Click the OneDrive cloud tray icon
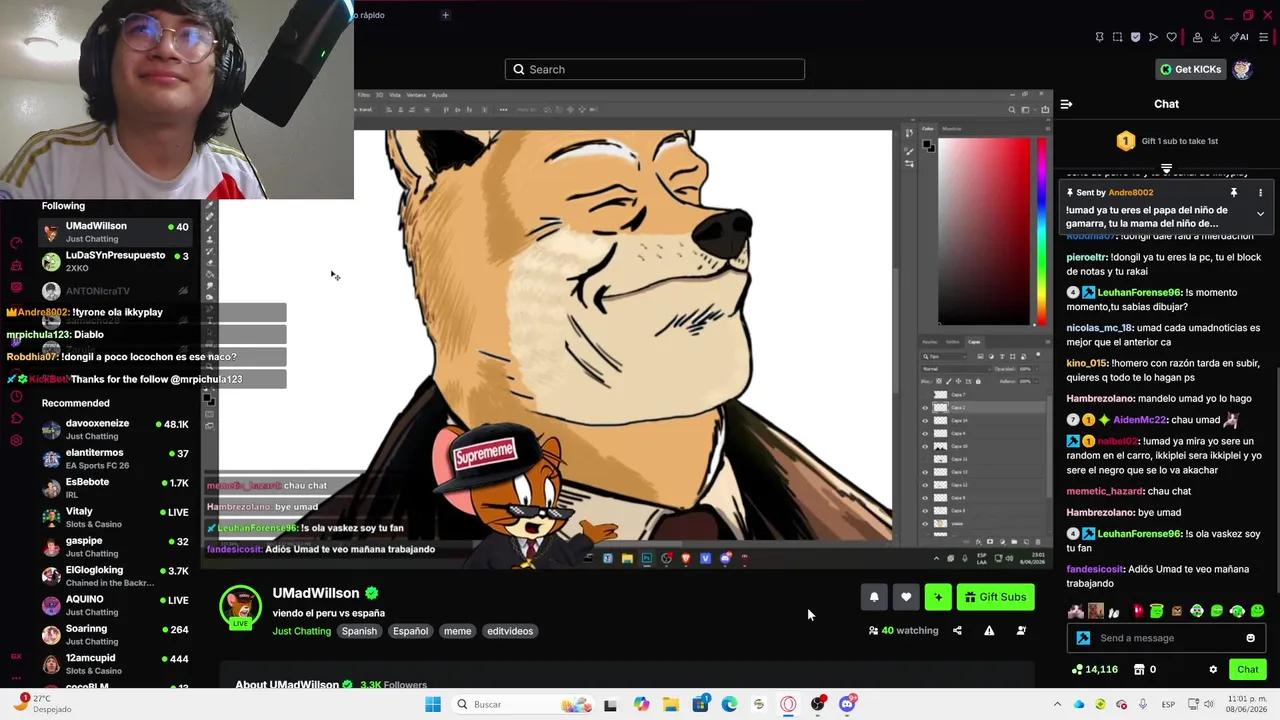 [x=1079, y=704]
